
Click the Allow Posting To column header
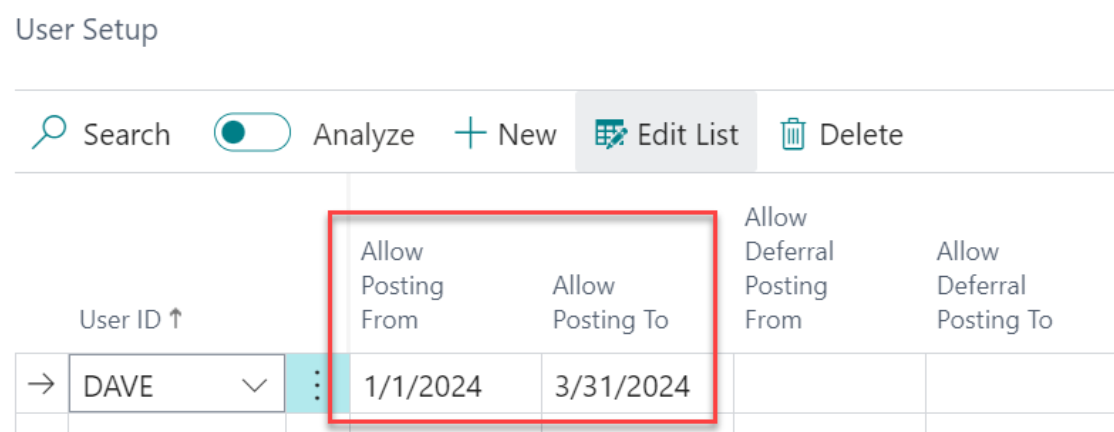coord(611,303)
